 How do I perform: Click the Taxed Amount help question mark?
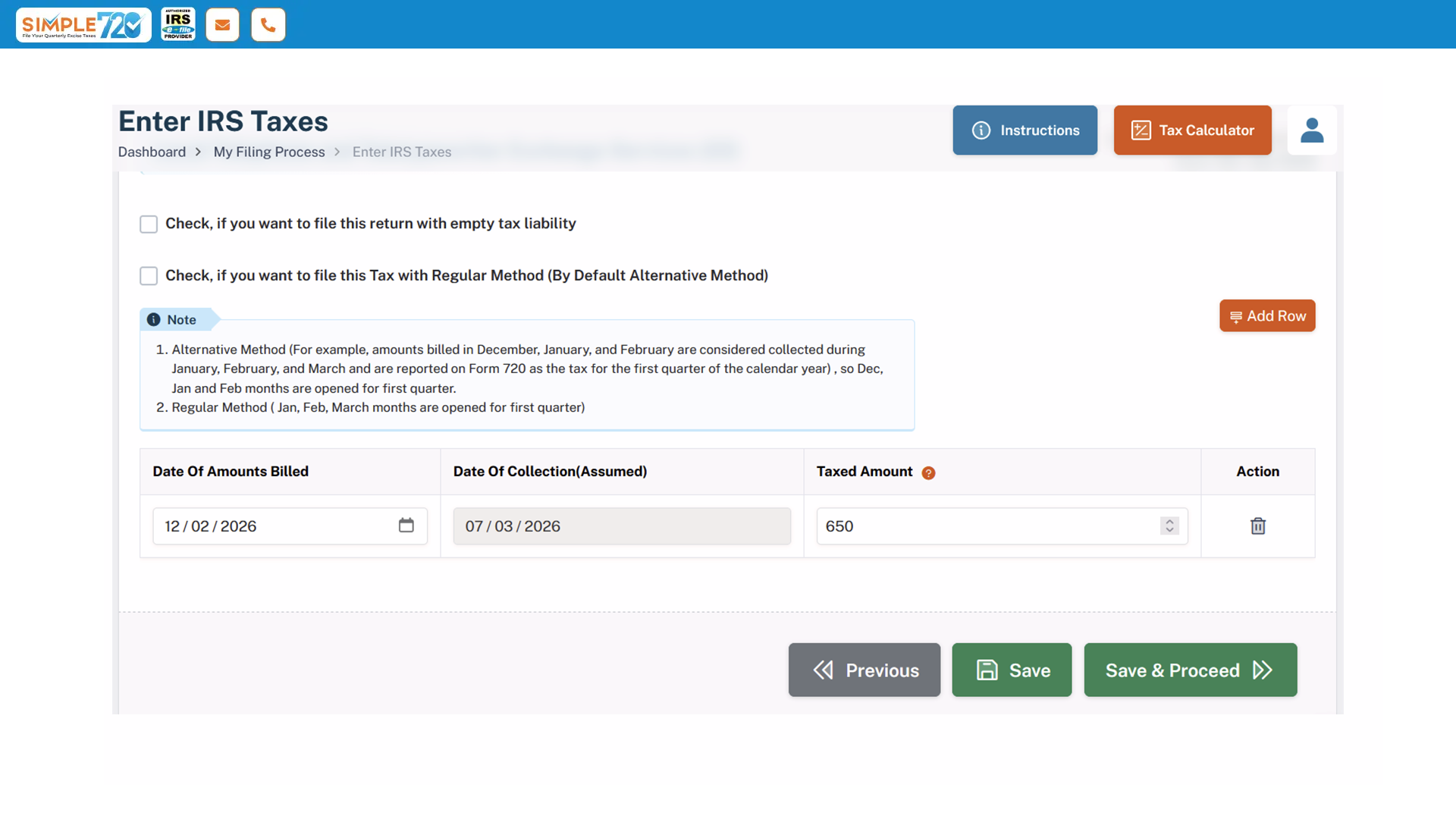click(928, 473)
